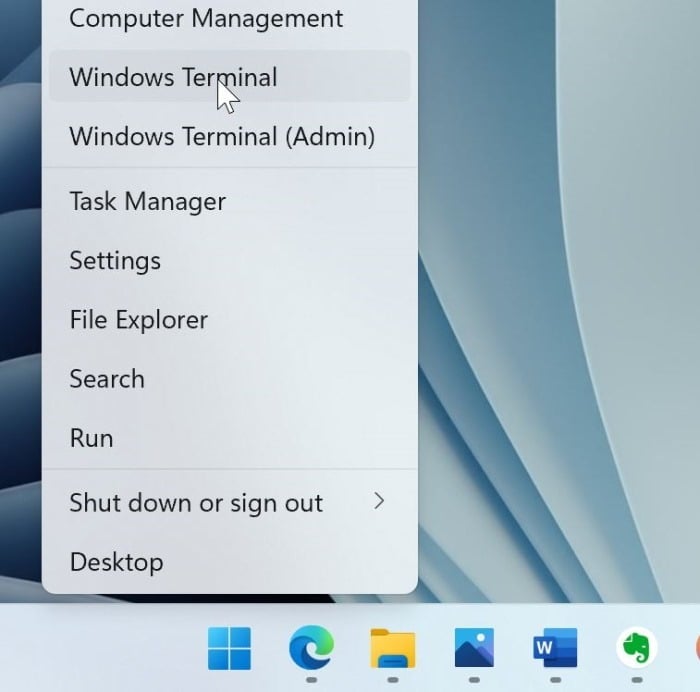This screenshot has width=700, height=692.
Task: Open Task Manager
Action: pos(229,201)
